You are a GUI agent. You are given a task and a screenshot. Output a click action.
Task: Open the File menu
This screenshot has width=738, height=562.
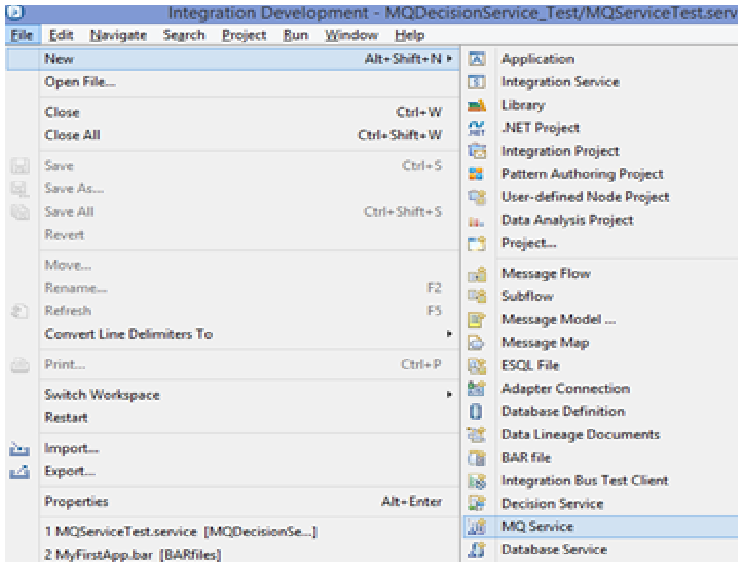click(22, 35)
